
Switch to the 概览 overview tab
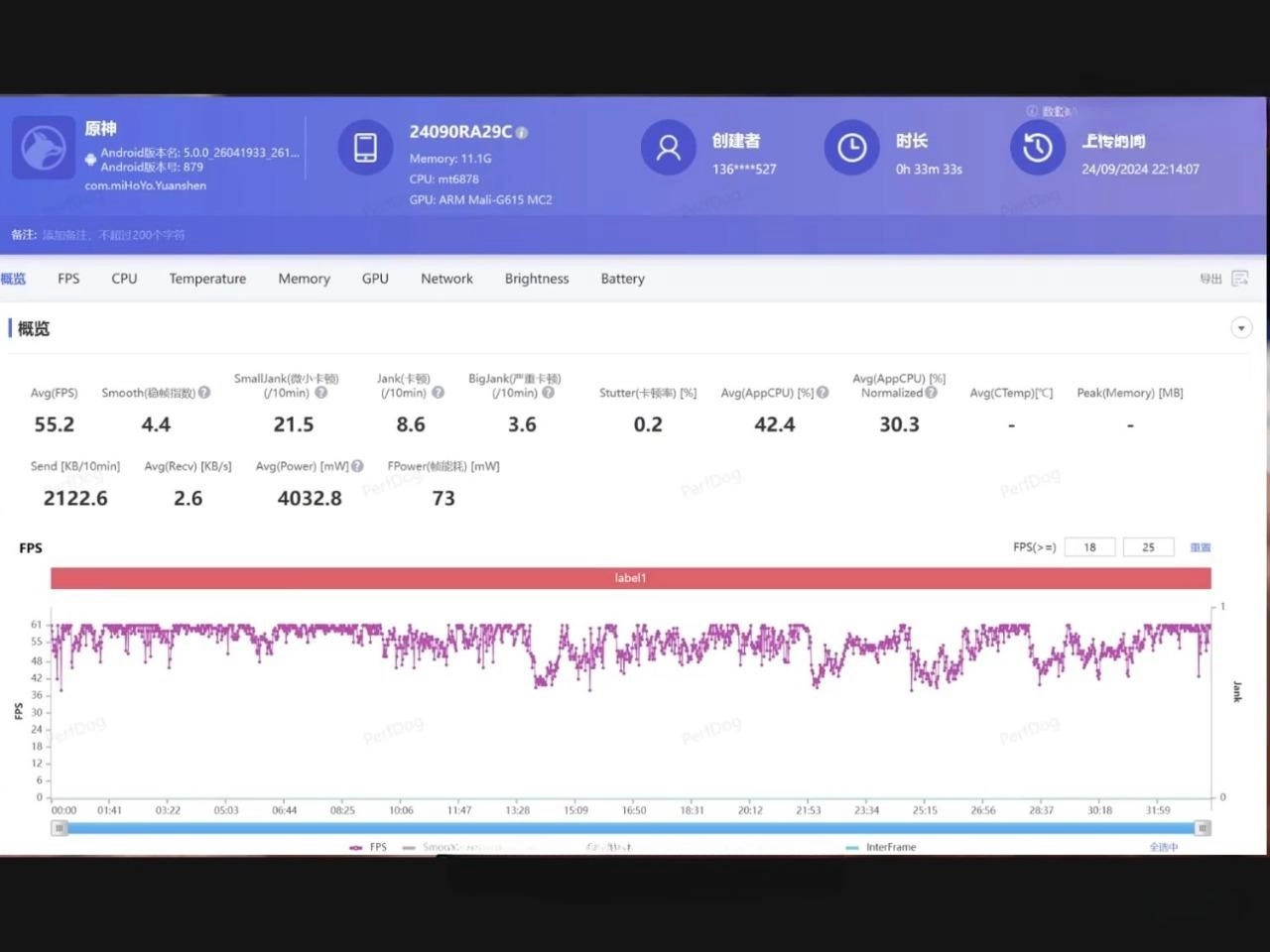[x=14, y=279]
